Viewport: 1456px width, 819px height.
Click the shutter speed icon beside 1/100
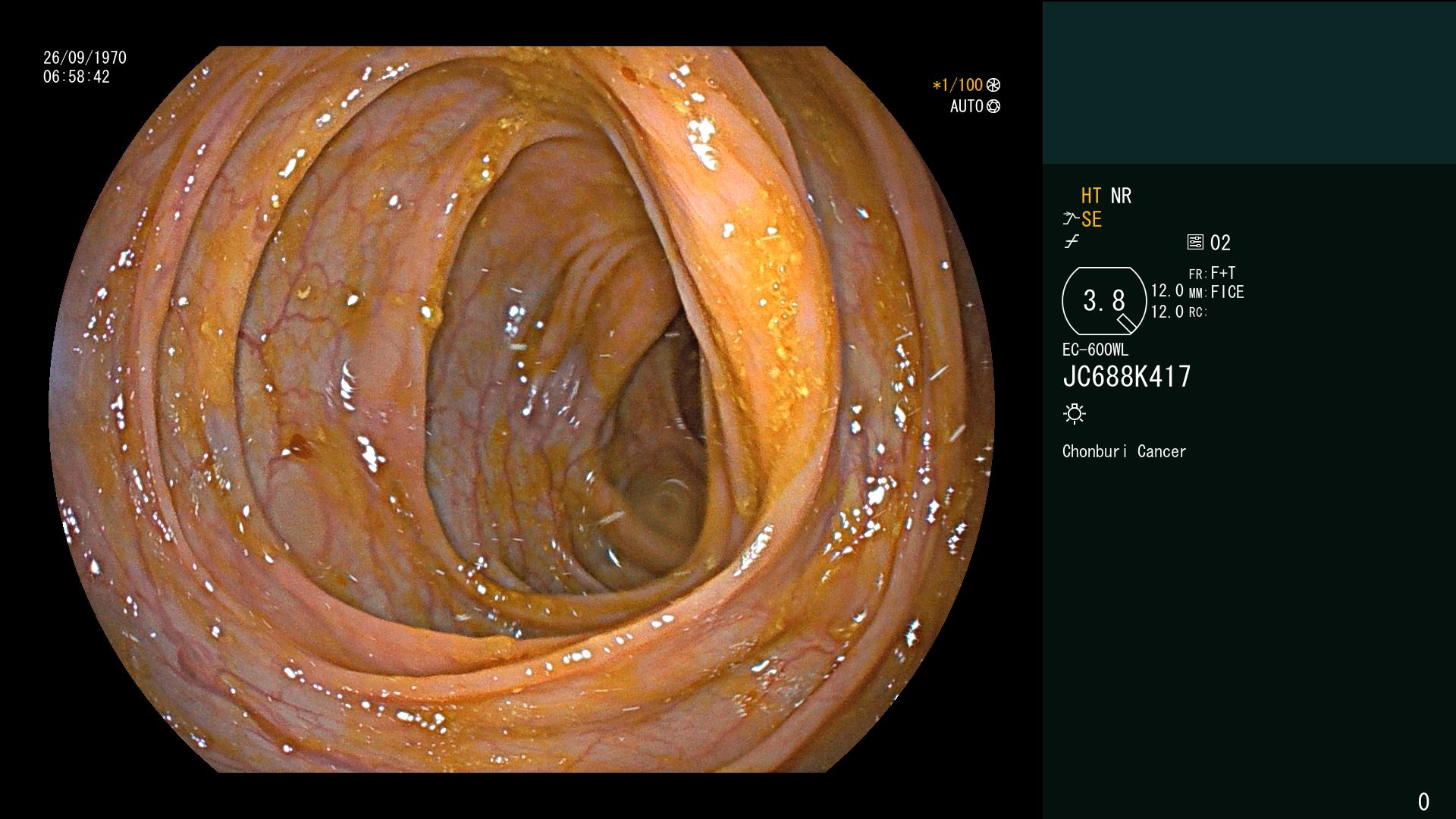point(993,86)
